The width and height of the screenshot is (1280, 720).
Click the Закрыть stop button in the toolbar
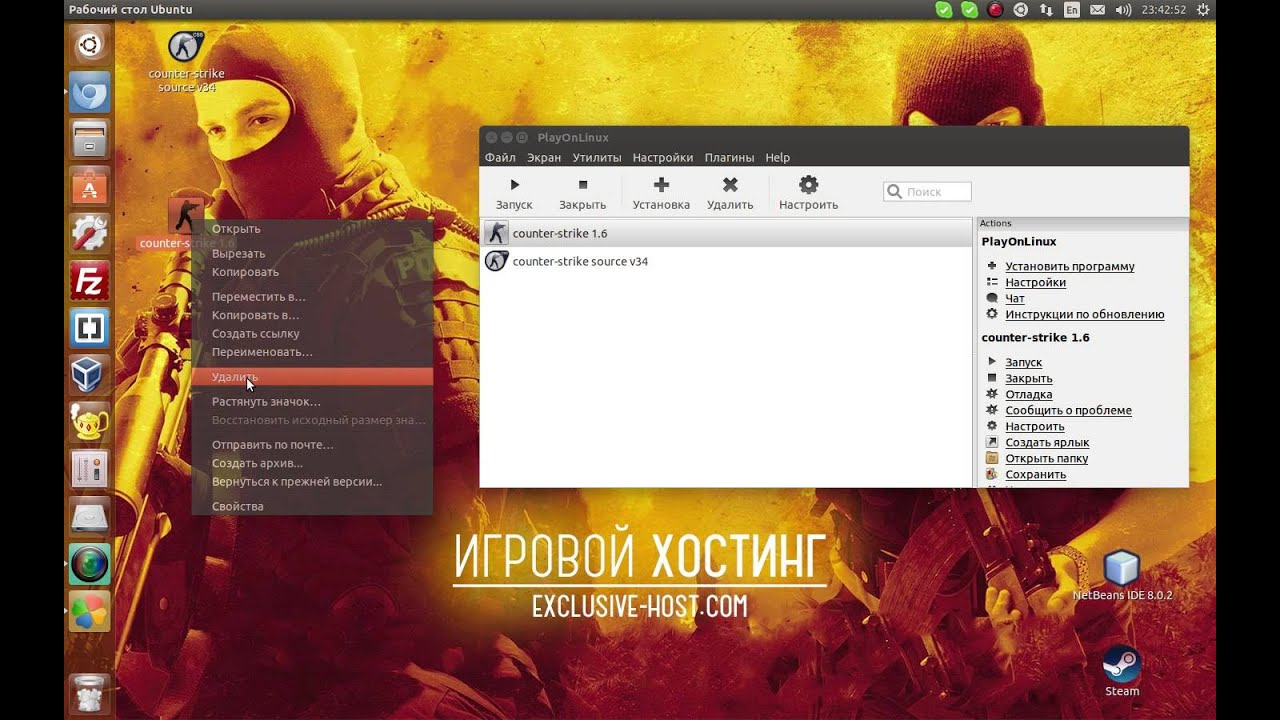click(x=582, y=193)
